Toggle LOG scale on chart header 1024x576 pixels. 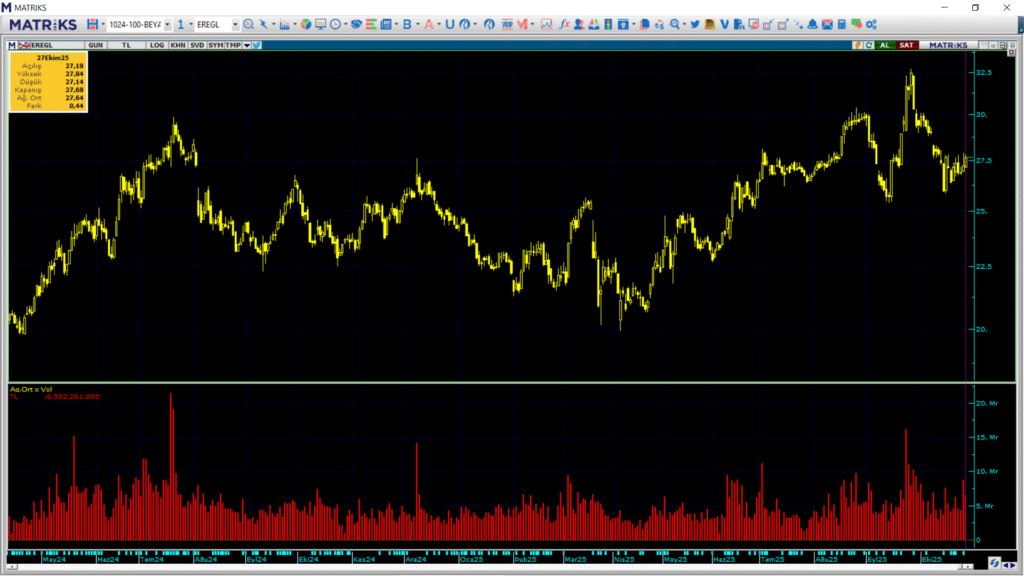pyautogui.click(x=157, y=45)
